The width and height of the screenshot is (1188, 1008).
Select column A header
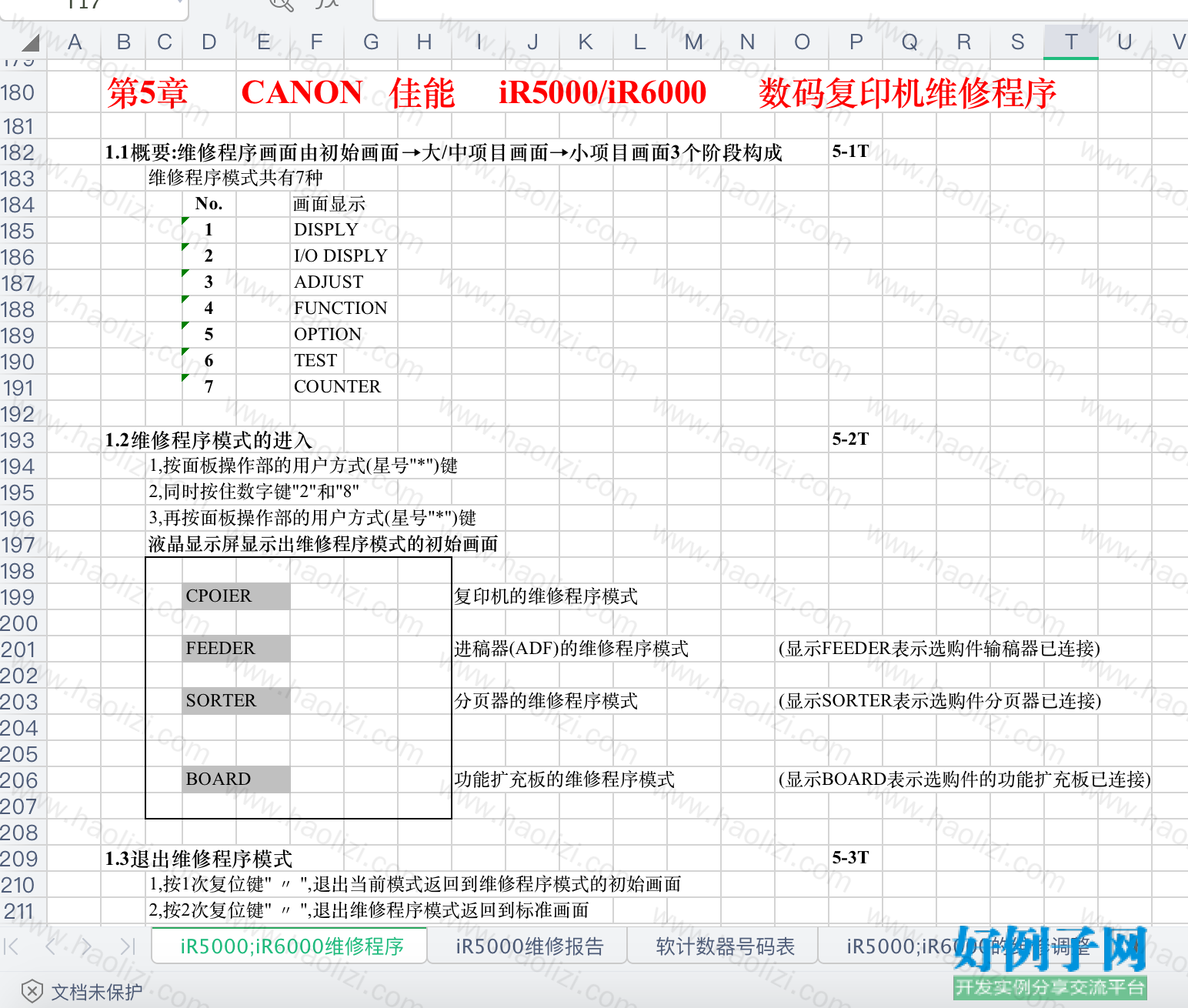[75, 42]
